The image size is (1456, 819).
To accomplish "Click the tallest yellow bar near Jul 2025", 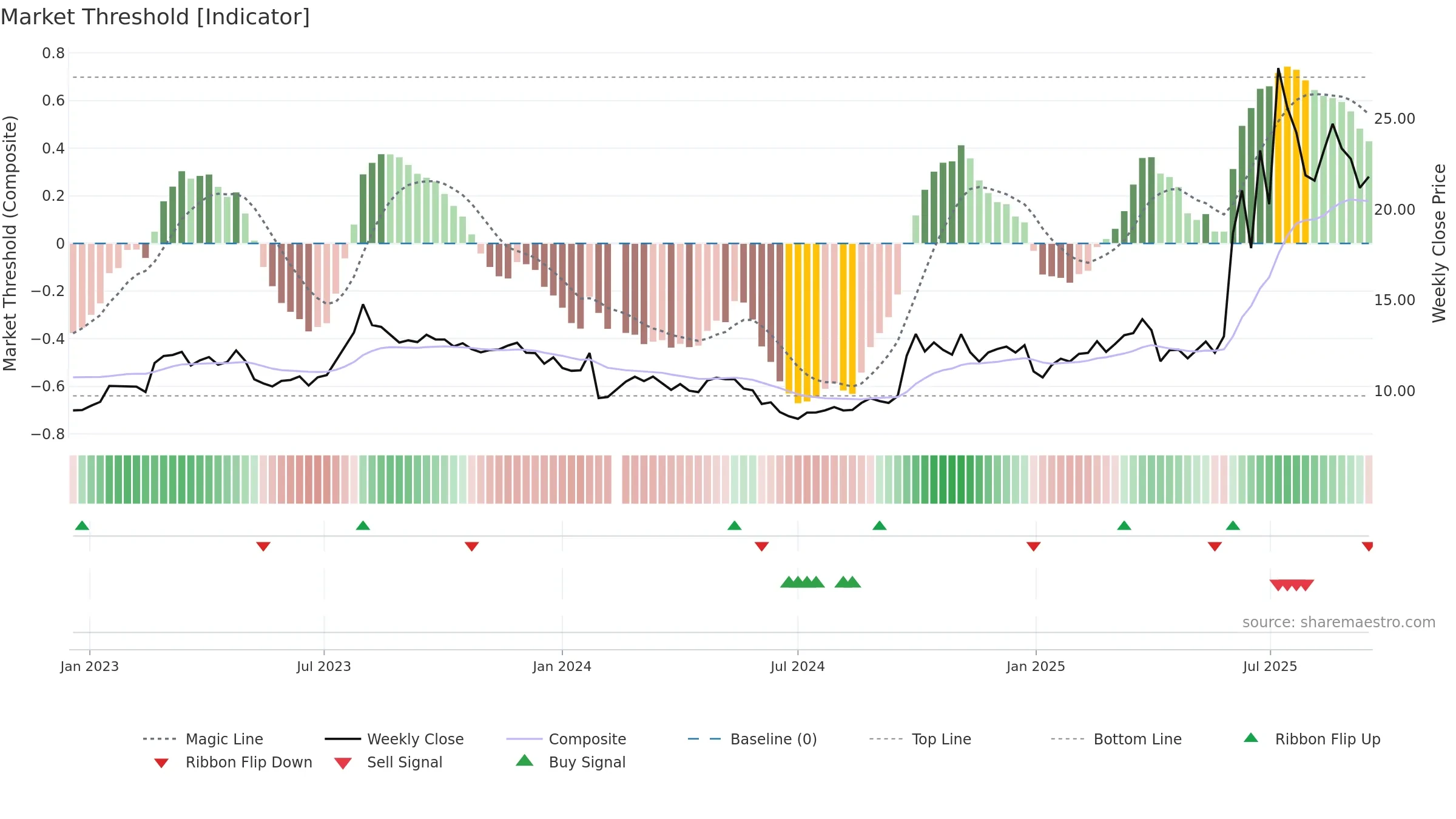I will pos(1287,155).
